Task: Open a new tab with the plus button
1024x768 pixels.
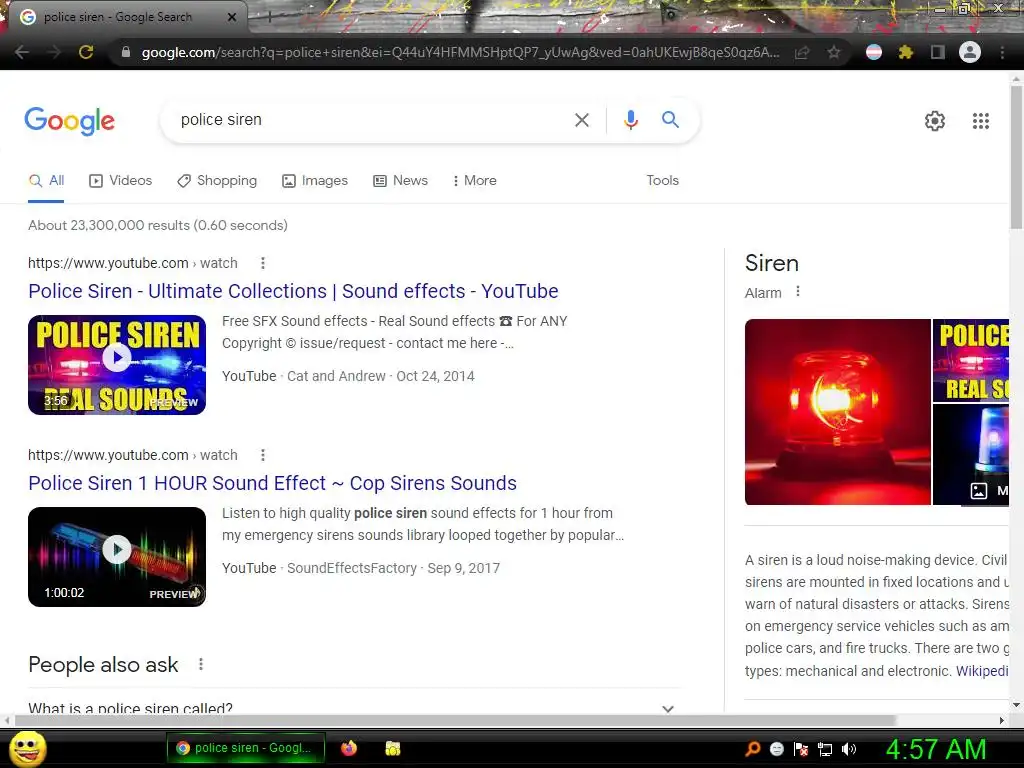Action: coord(269,18)
